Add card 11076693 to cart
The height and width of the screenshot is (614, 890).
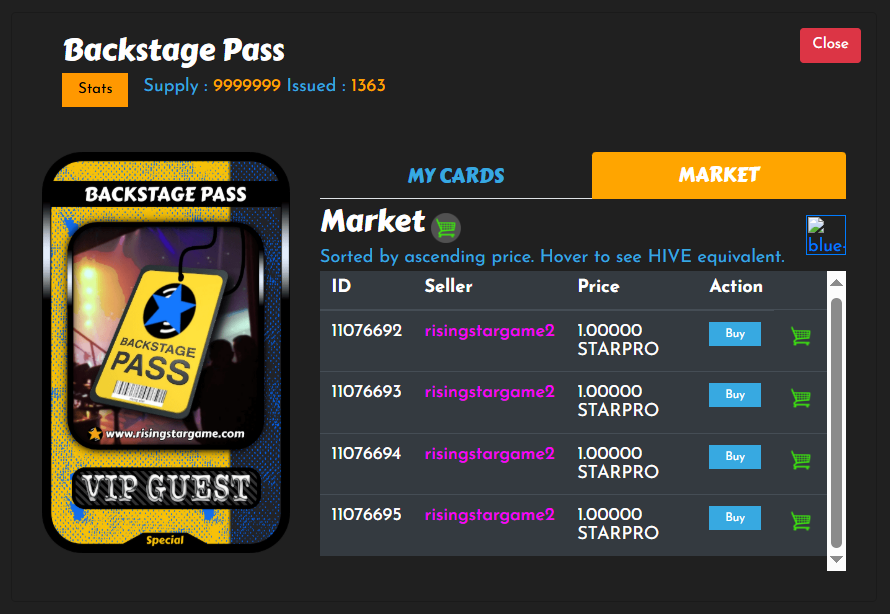(x=801, y=398)
